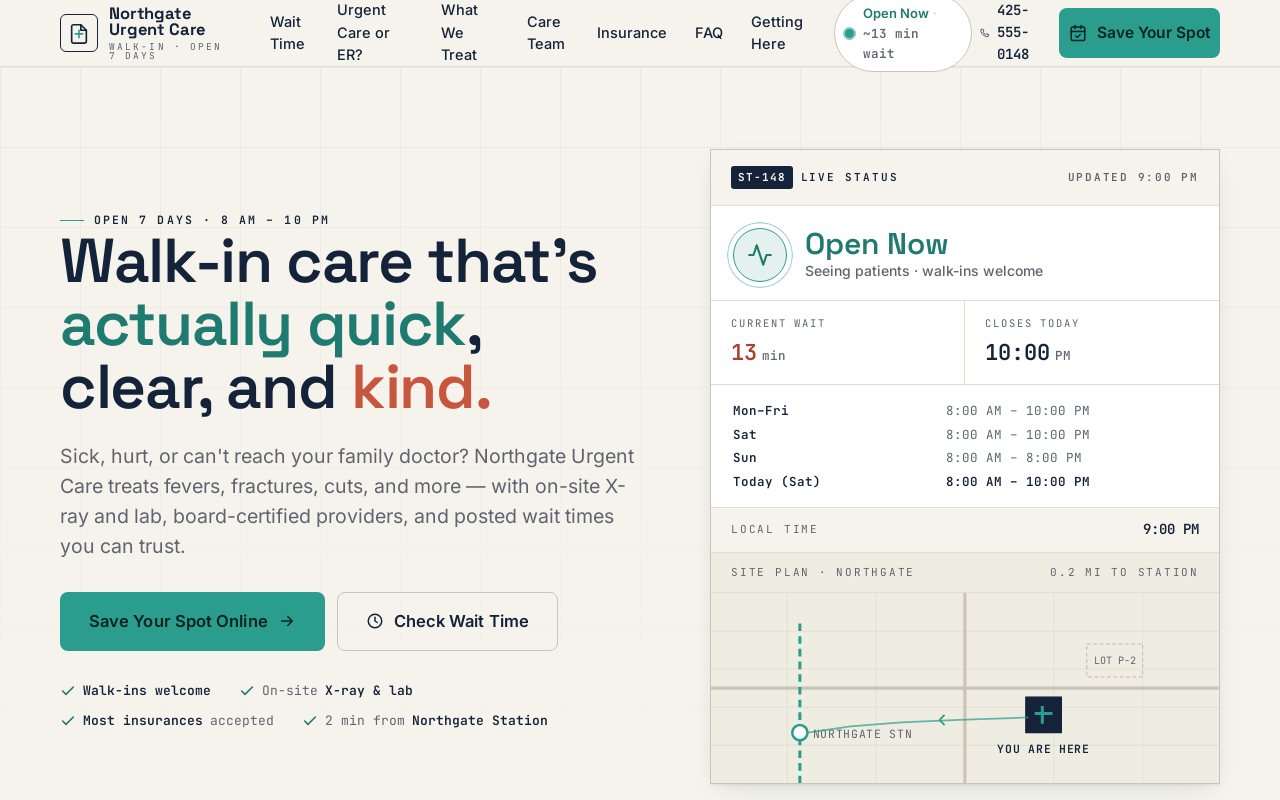Click the green status dot in header pill
This screenshot has width=1280, height=800.
[x=849, y=33]
